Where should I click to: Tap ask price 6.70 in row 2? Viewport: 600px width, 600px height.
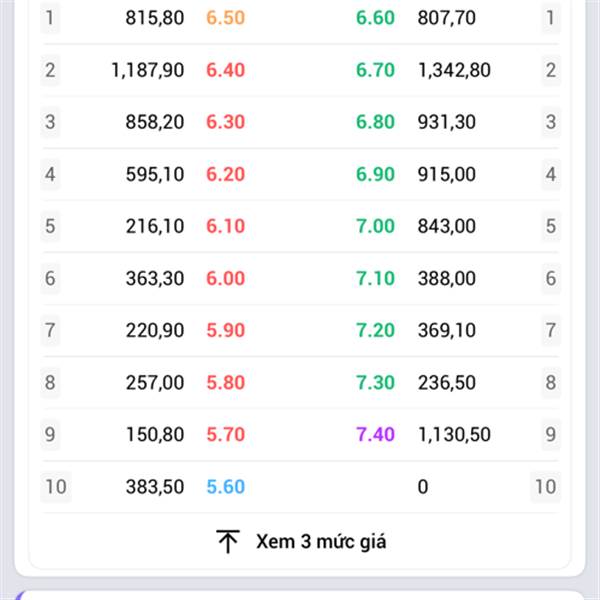coord(375,70)
